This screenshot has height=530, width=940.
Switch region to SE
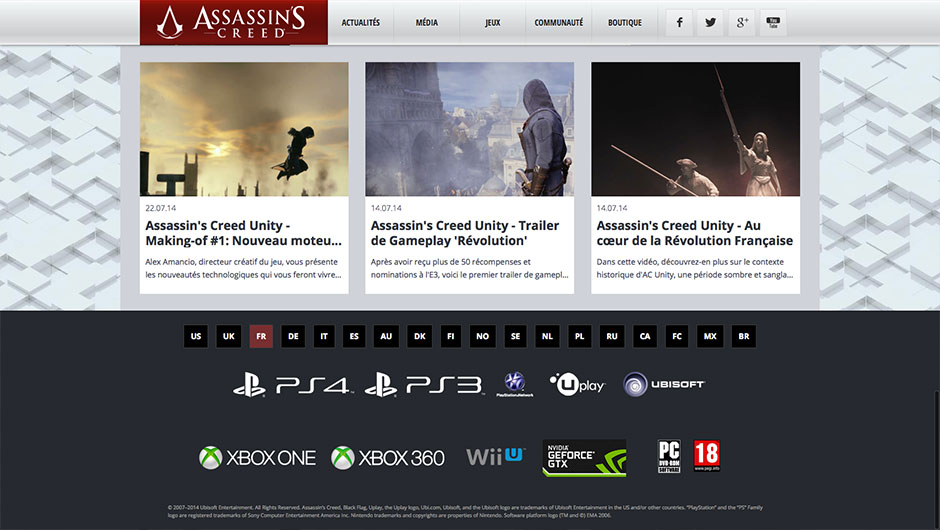tap(516, 336)
